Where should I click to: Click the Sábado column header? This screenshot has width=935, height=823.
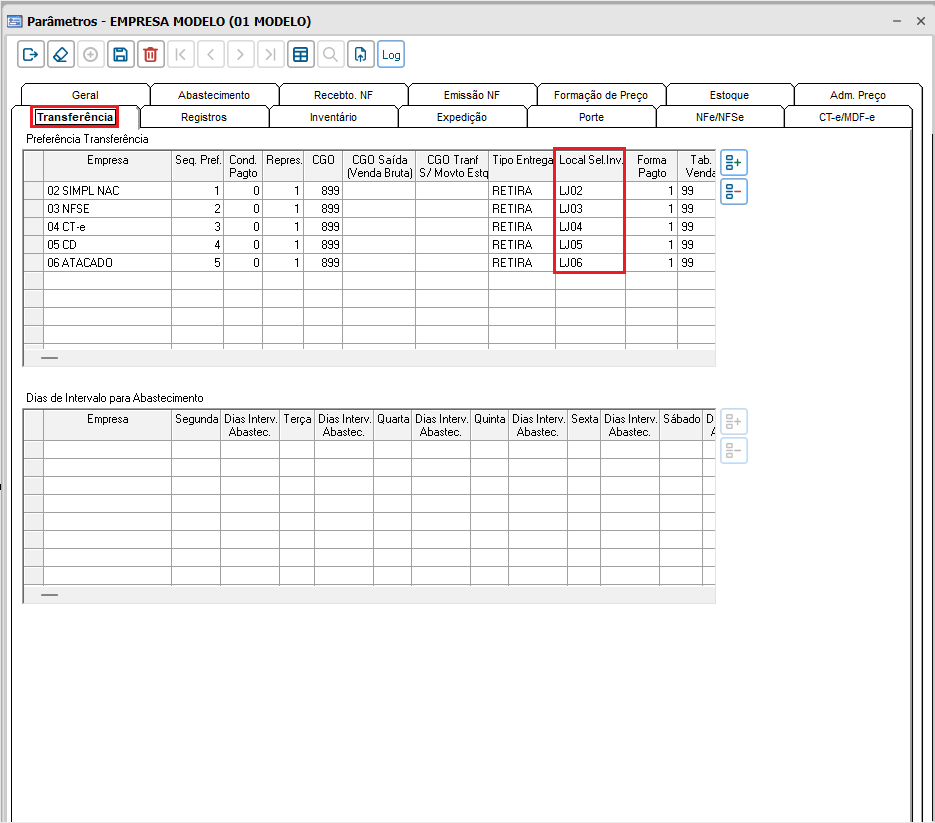682,425
